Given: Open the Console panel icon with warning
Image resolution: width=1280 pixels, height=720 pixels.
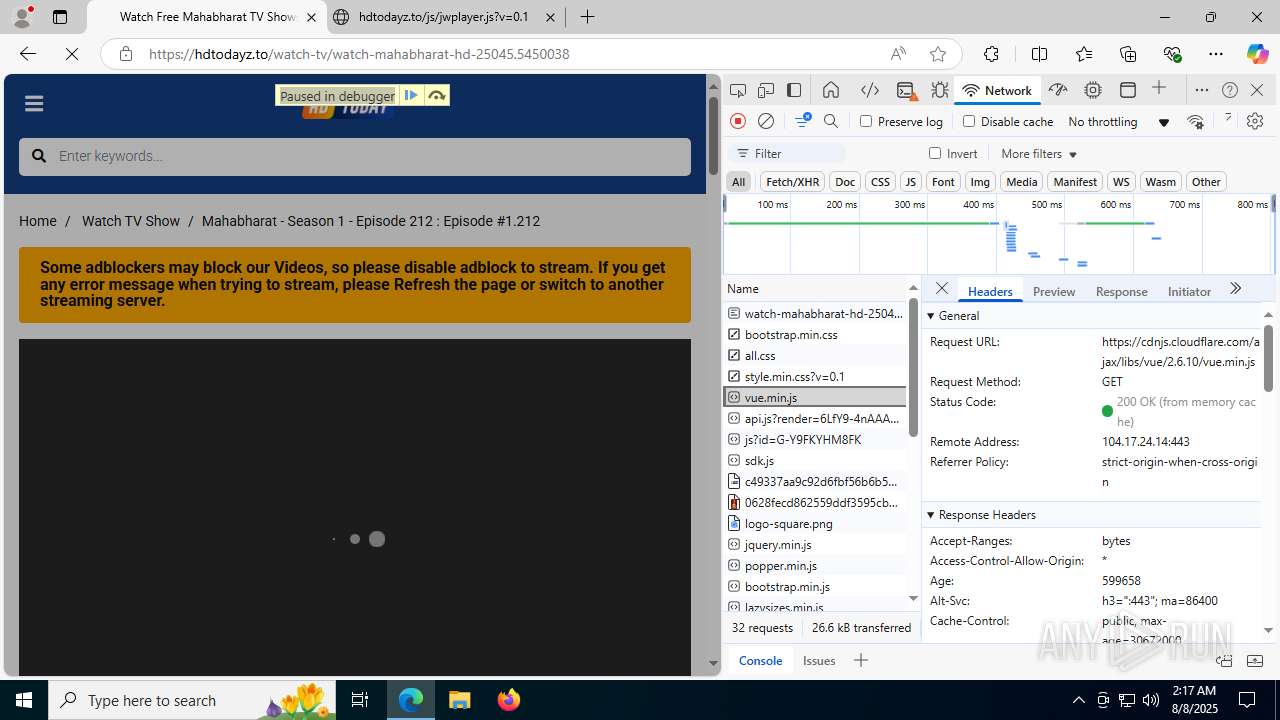Looking at the screenshot, I should tap(906, 90).
